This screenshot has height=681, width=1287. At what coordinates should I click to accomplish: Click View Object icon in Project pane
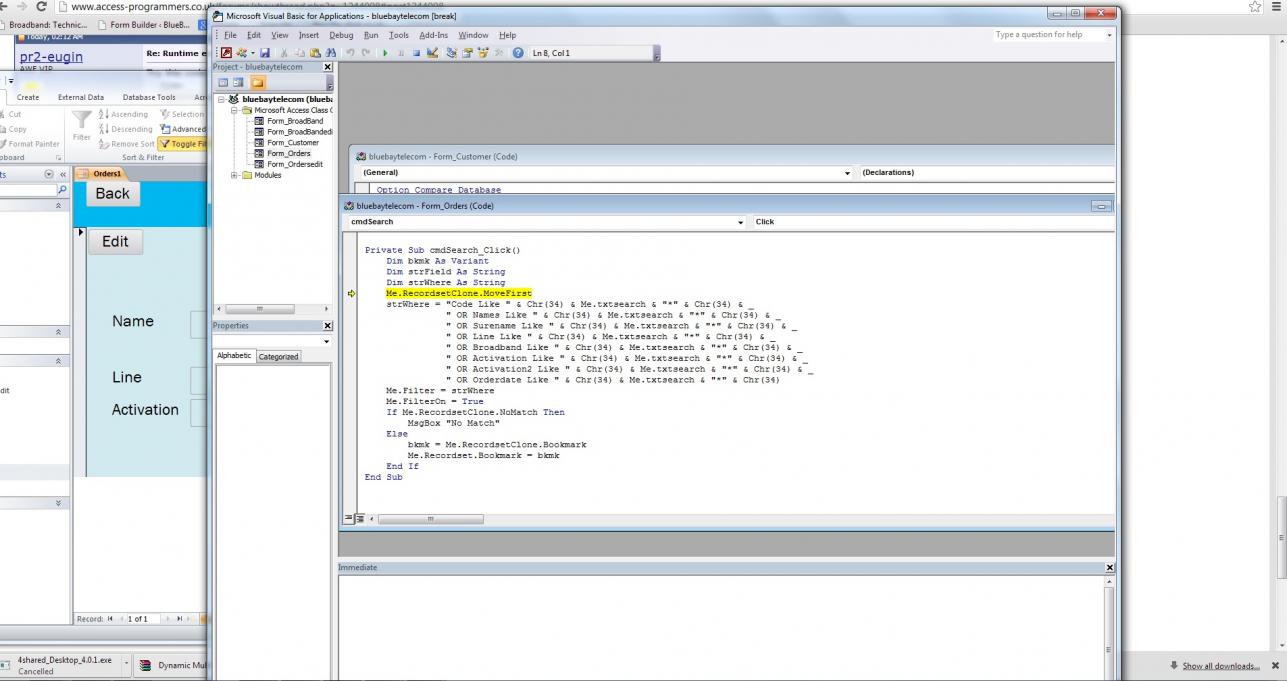[x=239, y=83]
